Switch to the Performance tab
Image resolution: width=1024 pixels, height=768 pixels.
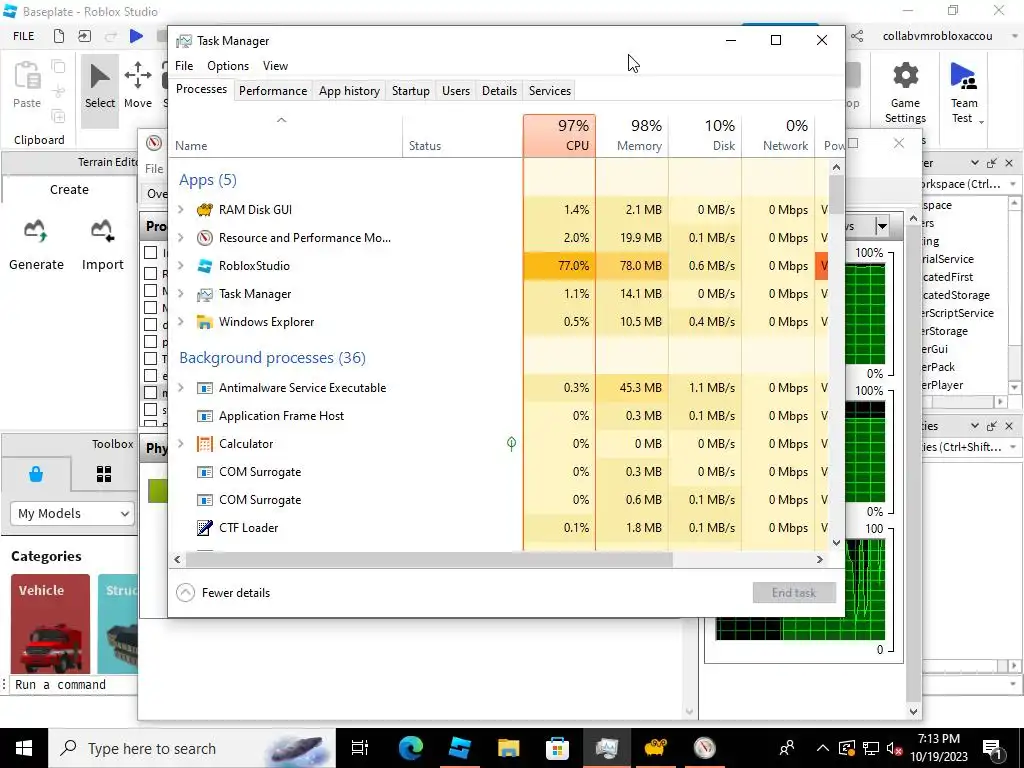pyautogui.click(x=273, y=91)
